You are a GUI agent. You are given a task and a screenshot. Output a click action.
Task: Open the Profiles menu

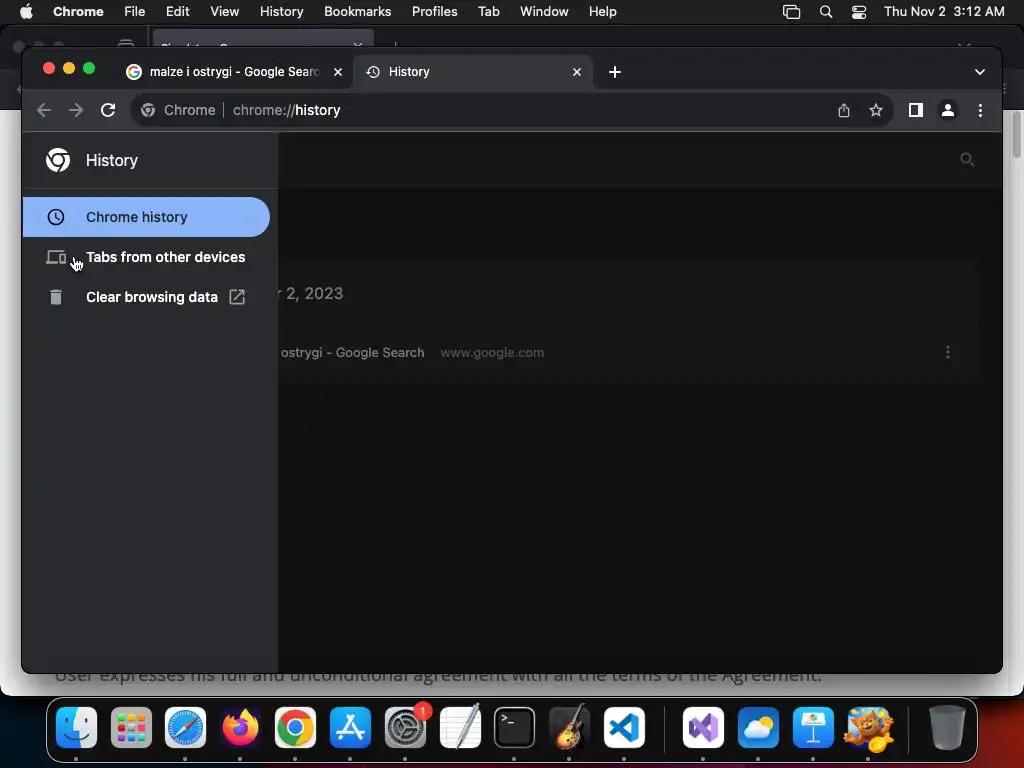coord(434,11)
